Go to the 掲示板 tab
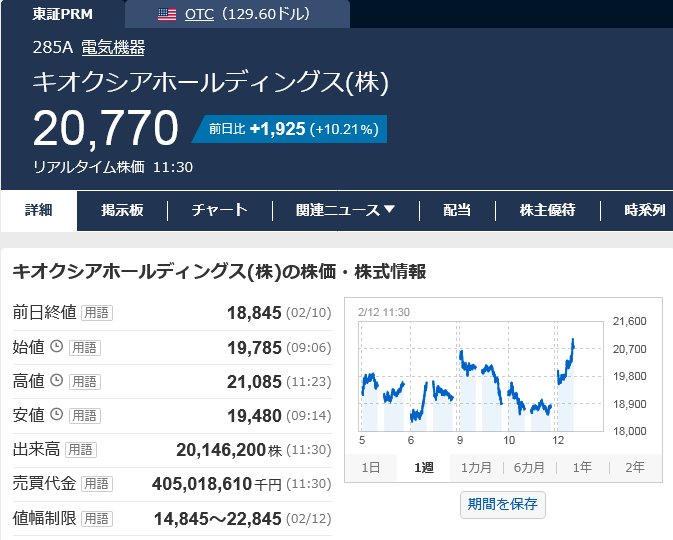Screen dimensions: 673x540 122,210
